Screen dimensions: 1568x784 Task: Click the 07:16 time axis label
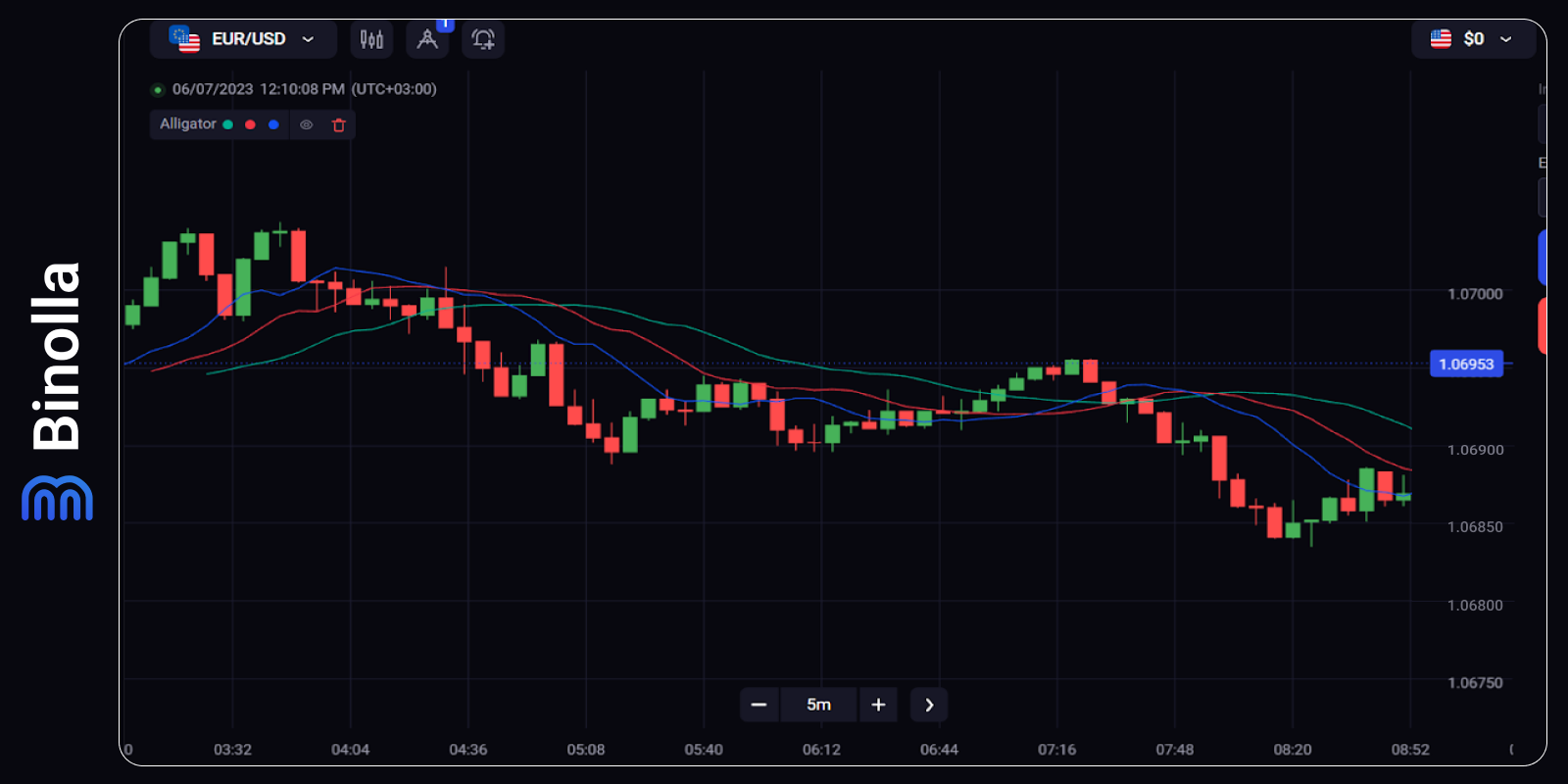tap(1056, 750)
